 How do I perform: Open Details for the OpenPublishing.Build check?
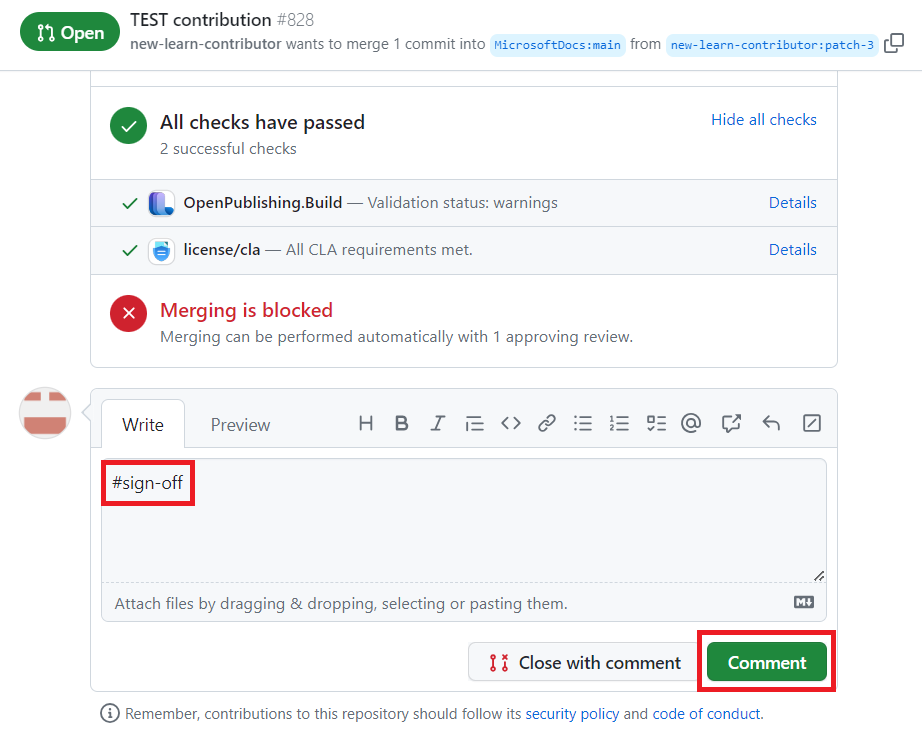[793, 202]
